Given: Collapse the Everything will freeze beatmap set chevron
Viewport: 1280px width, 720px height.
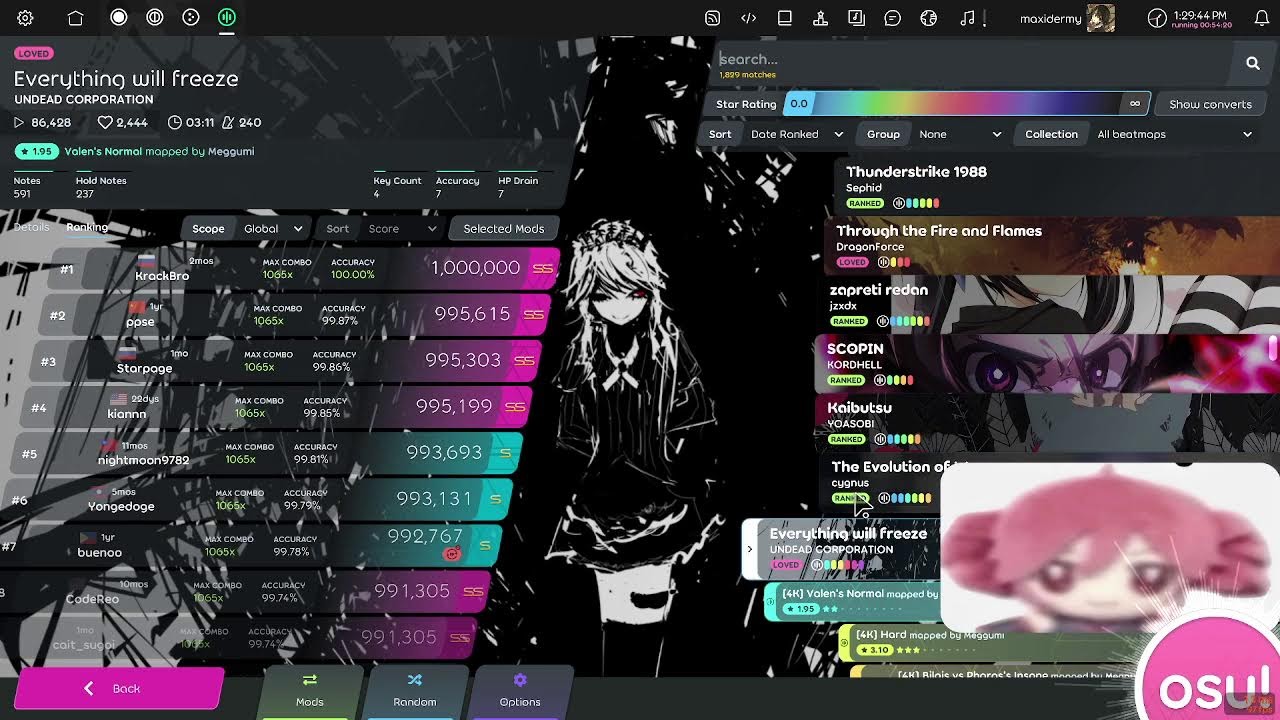Looking at the screenshot, I should [x=749, y=549].
